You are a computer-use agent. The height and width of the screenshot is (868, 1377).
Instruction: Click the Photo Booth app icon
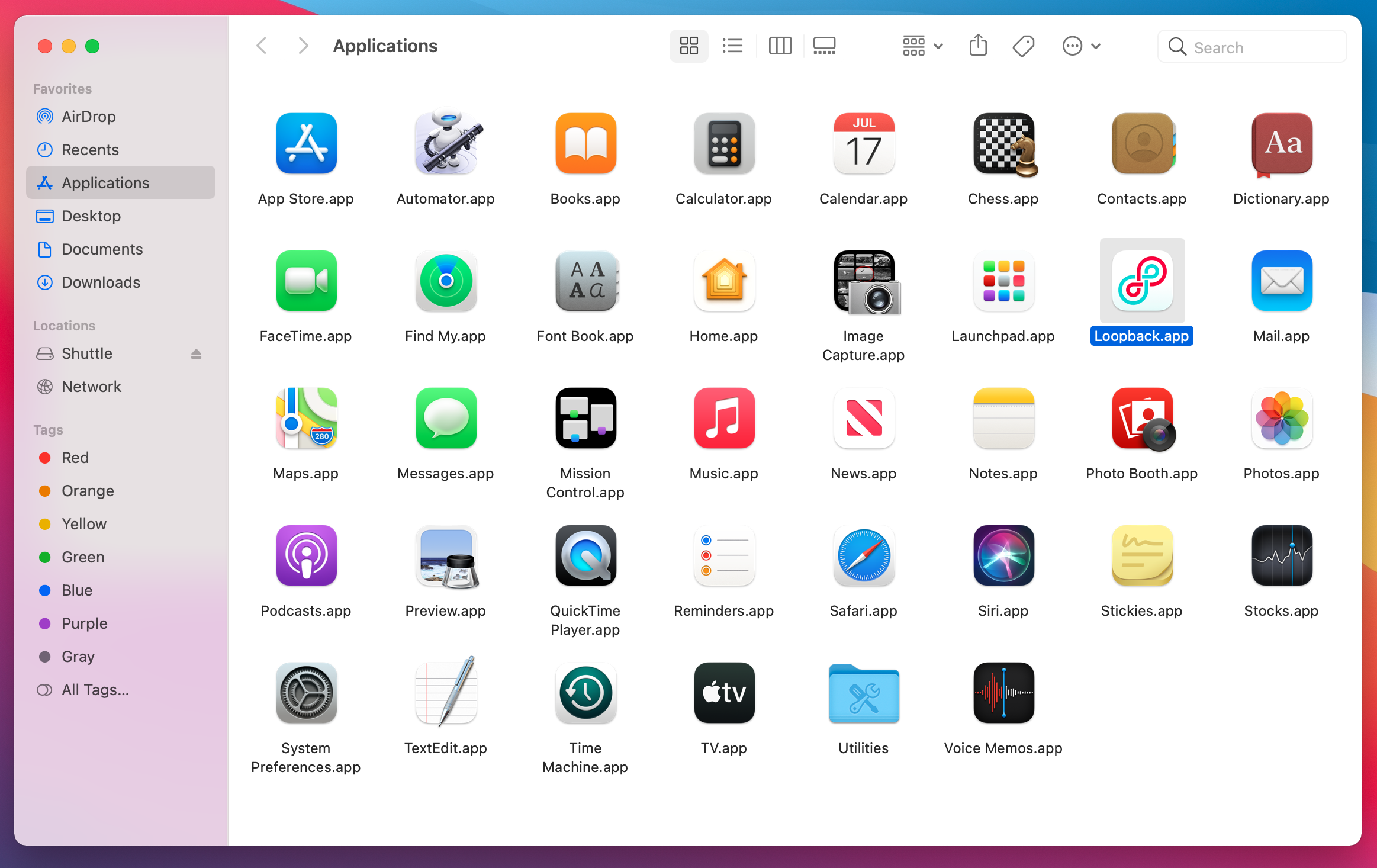(x=1144, y=419)
